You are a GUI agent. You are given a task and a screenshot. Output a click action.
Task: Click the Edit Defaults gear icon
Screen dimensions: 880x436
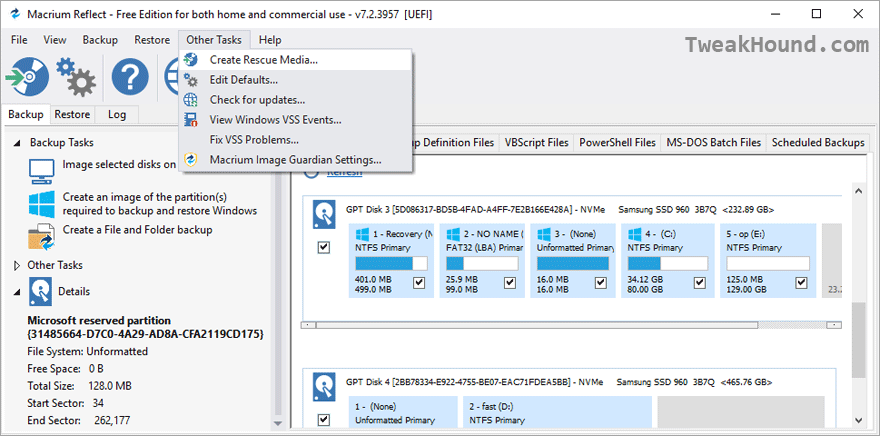(x=191, y=80)
